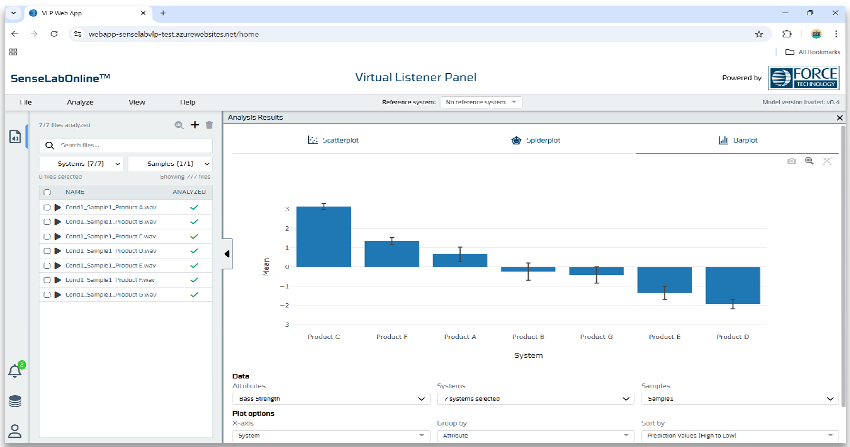This screenshot has width=850, height=447.
Task: Check the box for Product B.wav
Action: 47,222
